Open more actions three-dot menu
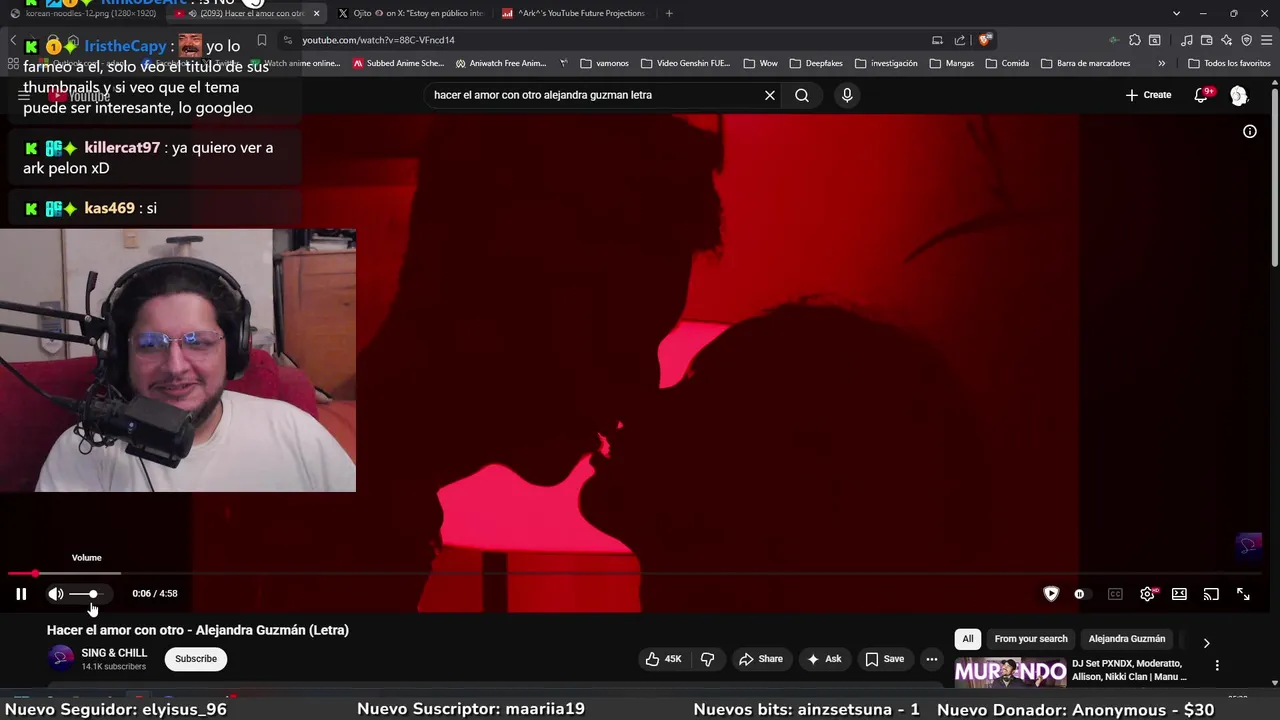Viewport: 1280px width, 720px height. (x=932, y=659)
